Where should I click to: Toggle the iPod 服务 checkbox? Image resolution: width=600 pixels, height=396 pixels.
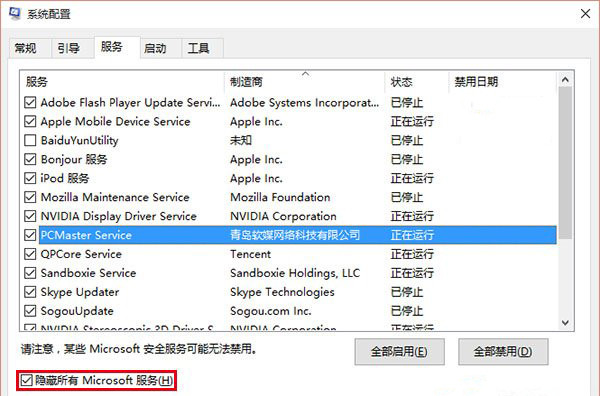click(30, 178)
